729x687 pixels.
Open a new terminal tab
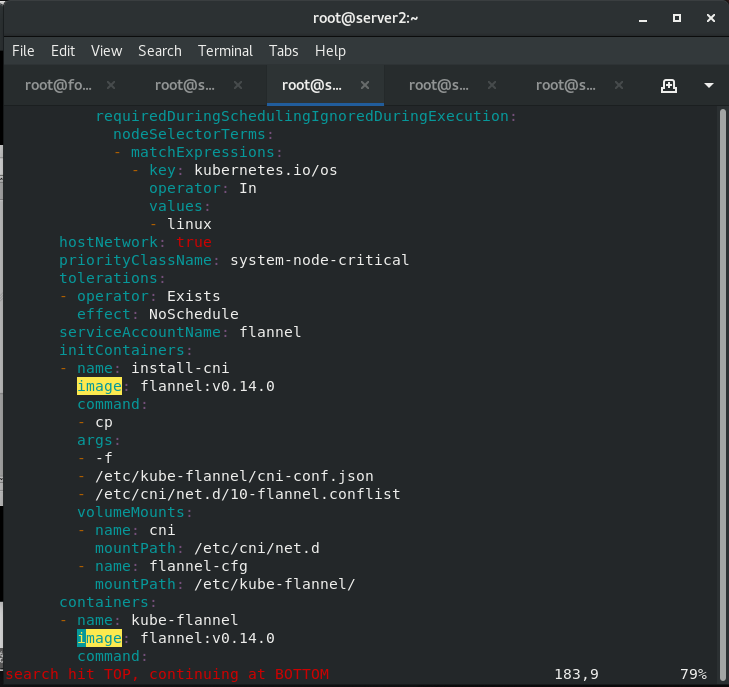[669, 86]
